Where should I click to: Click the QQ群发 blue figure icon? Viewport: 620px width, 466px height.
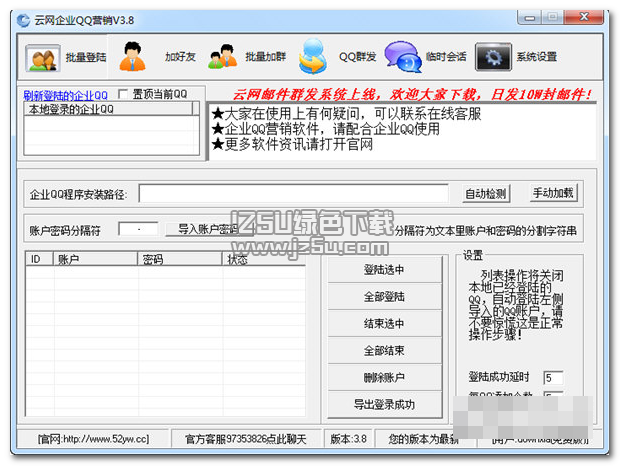tap(313, 57)
